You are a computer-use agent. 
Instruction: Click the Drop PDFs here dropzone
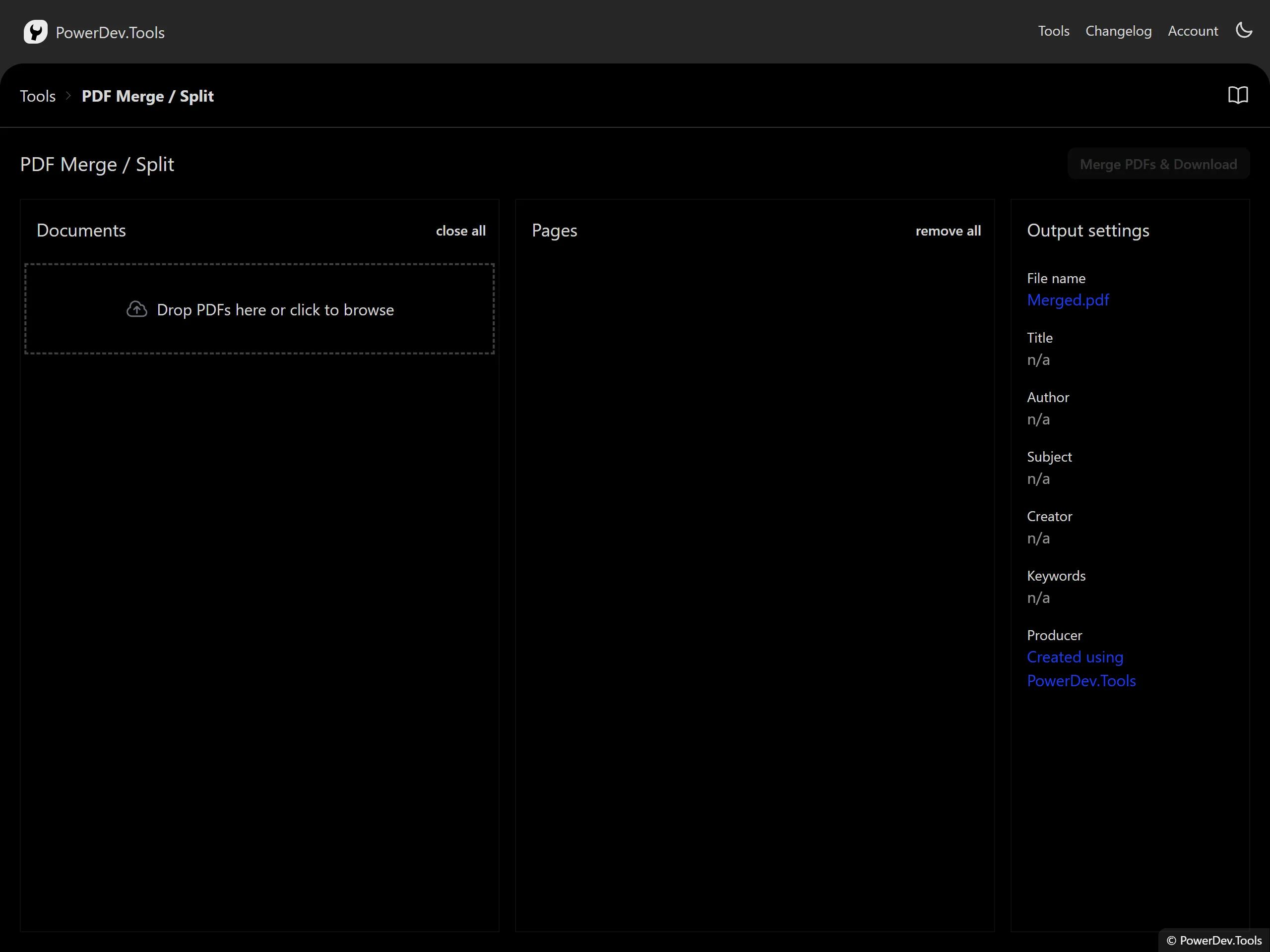pyautogui.click(x=259, y=309)
